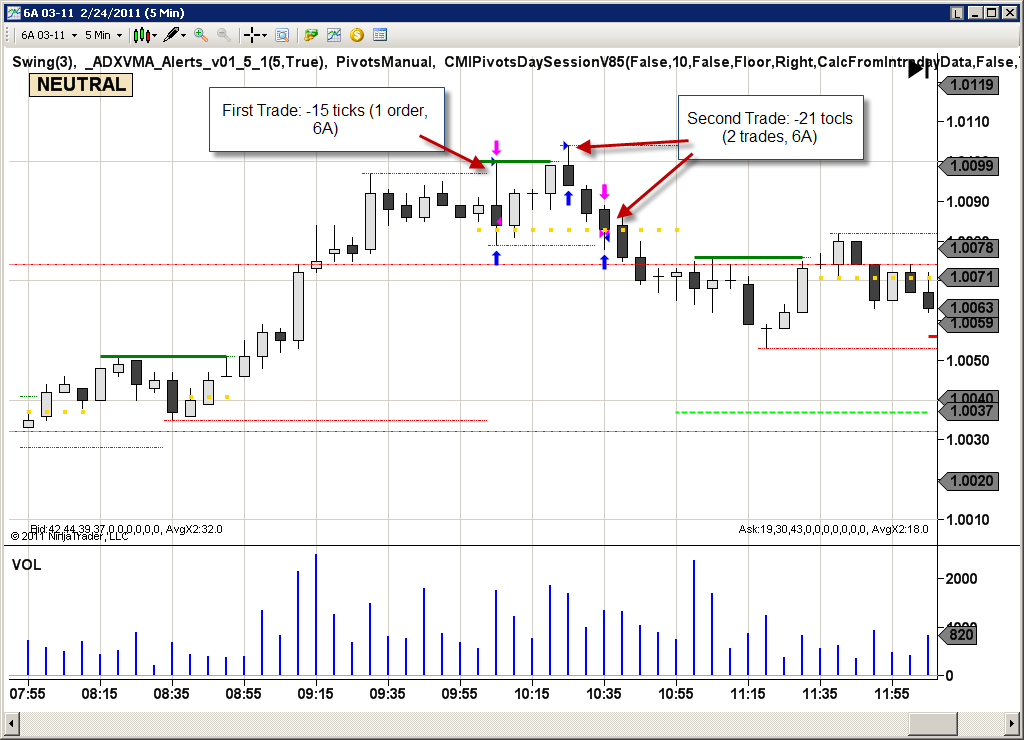Click the 1.0099 price marker
Screen dimensions: 1024x740
coord(969,166)
